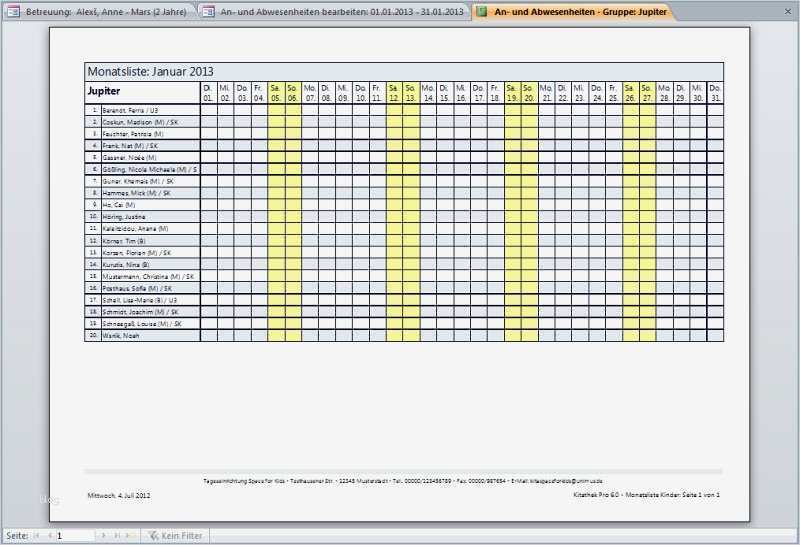Click the current page number field
Screen dimensions: 800x545
(x=75, y=536)
